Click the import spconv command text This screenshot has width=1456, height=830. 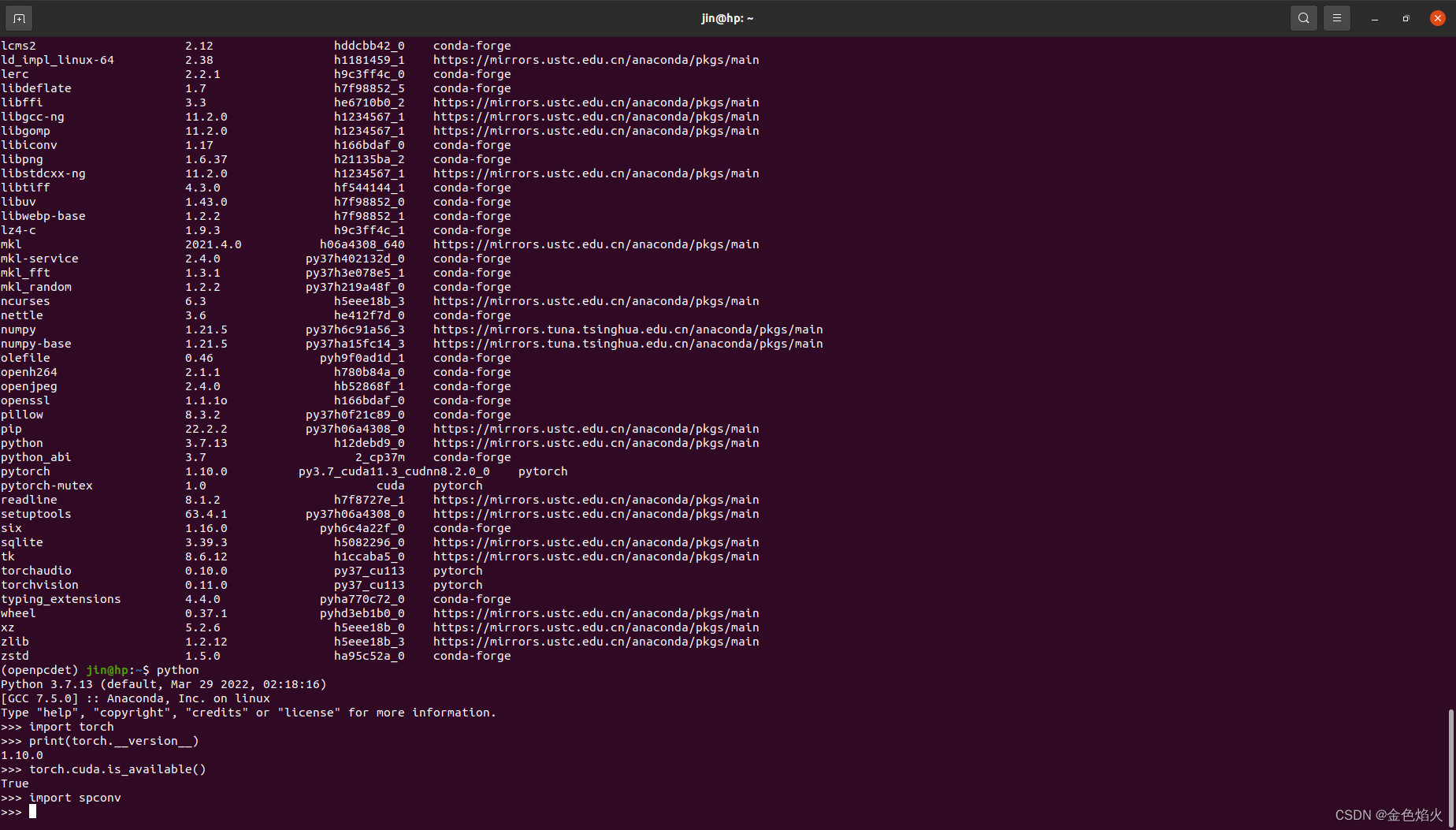[x=75, y=797]
